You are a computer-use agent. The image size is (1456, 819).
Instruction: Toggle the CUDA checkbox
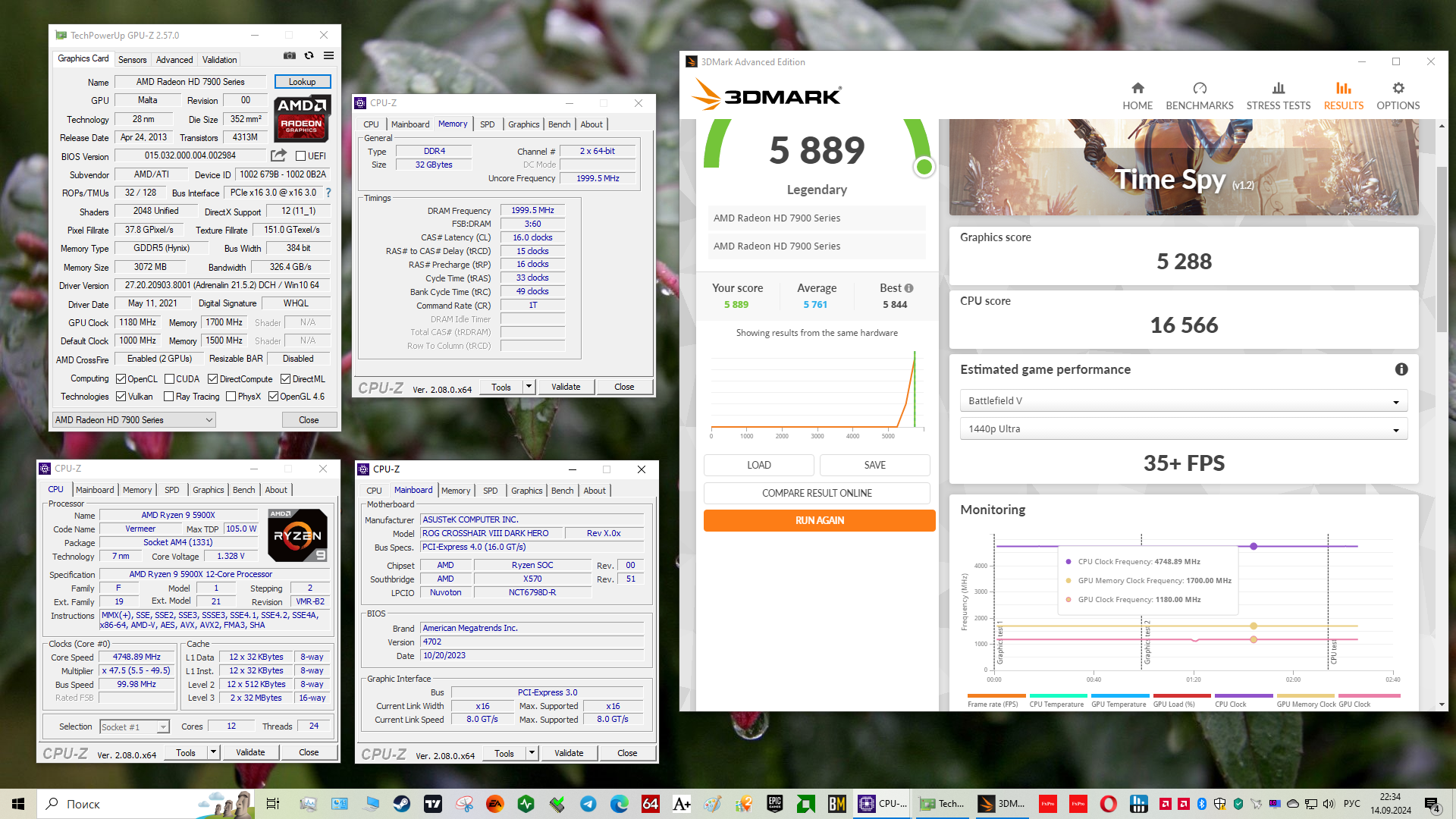pos(170,379)
